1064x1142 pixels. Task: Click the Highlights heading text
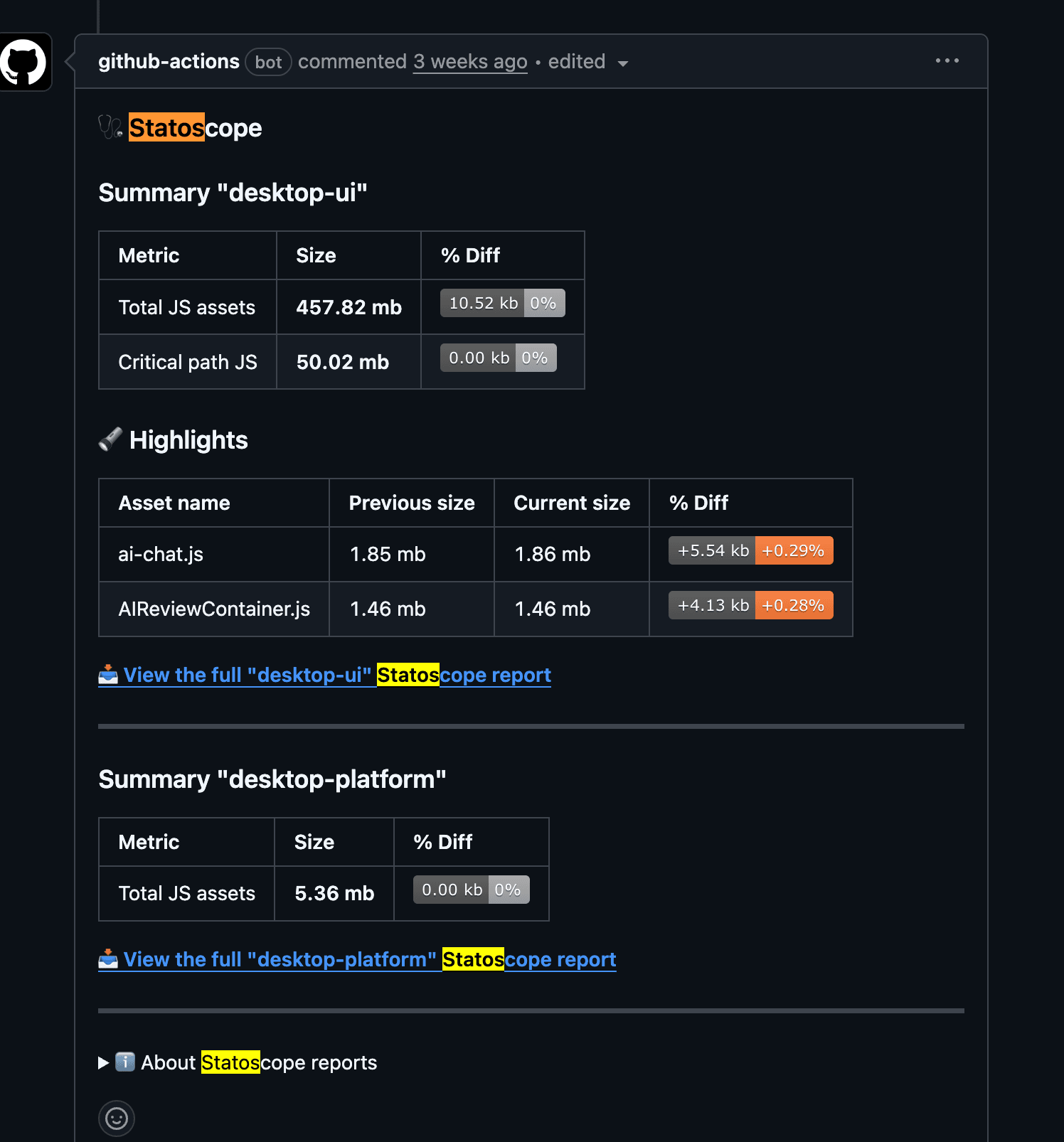pyautogui.click(x=188, y=440)
